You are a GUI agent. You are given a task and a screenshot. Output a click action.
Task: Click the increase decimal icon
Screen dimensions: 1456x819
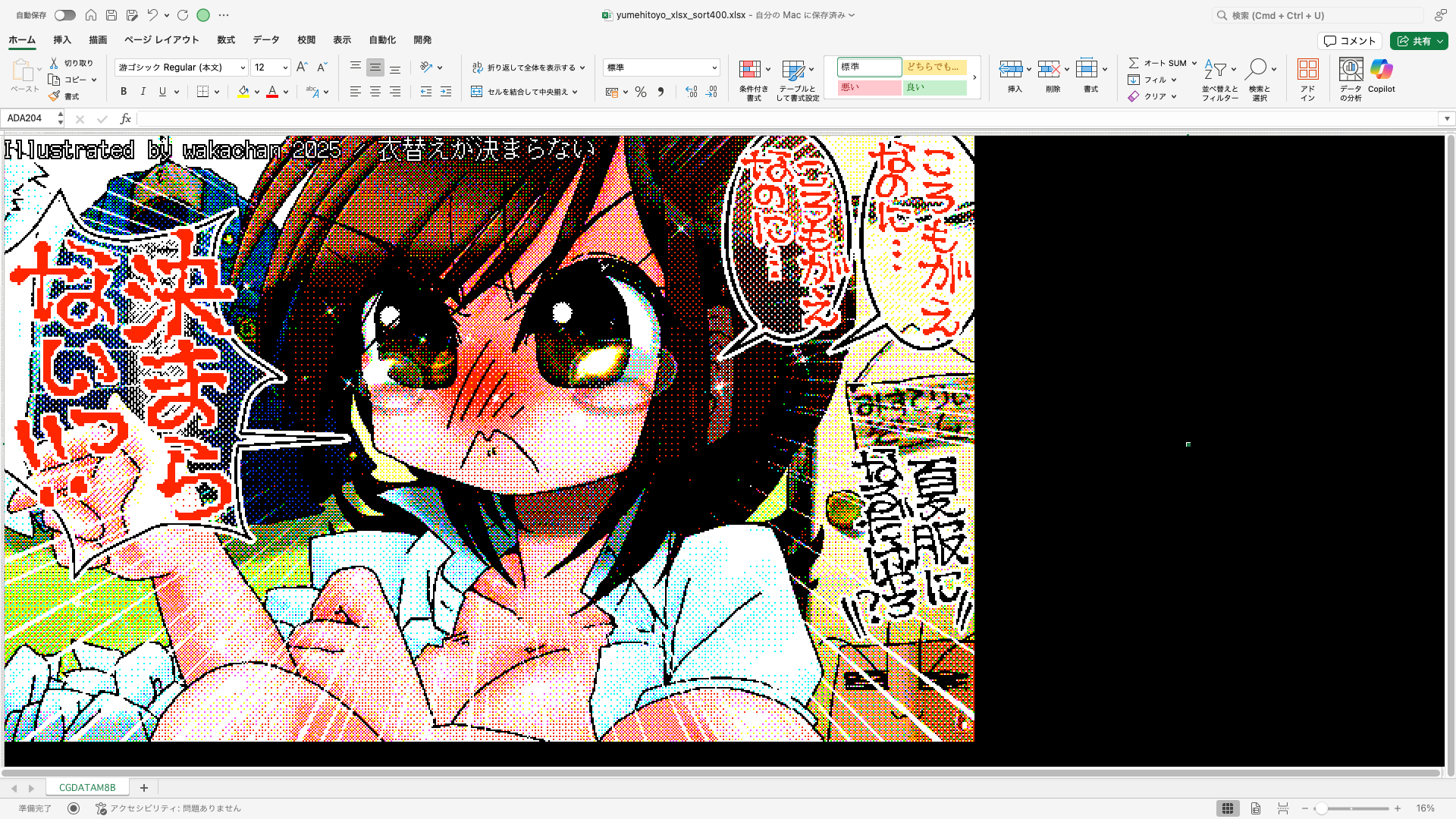click(691, 92)
